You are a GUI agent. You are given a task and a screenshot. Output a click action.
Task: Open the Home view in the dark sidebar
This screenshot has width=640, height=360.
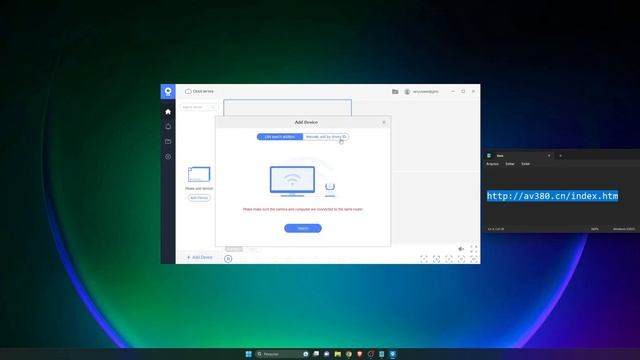[168, 111]
